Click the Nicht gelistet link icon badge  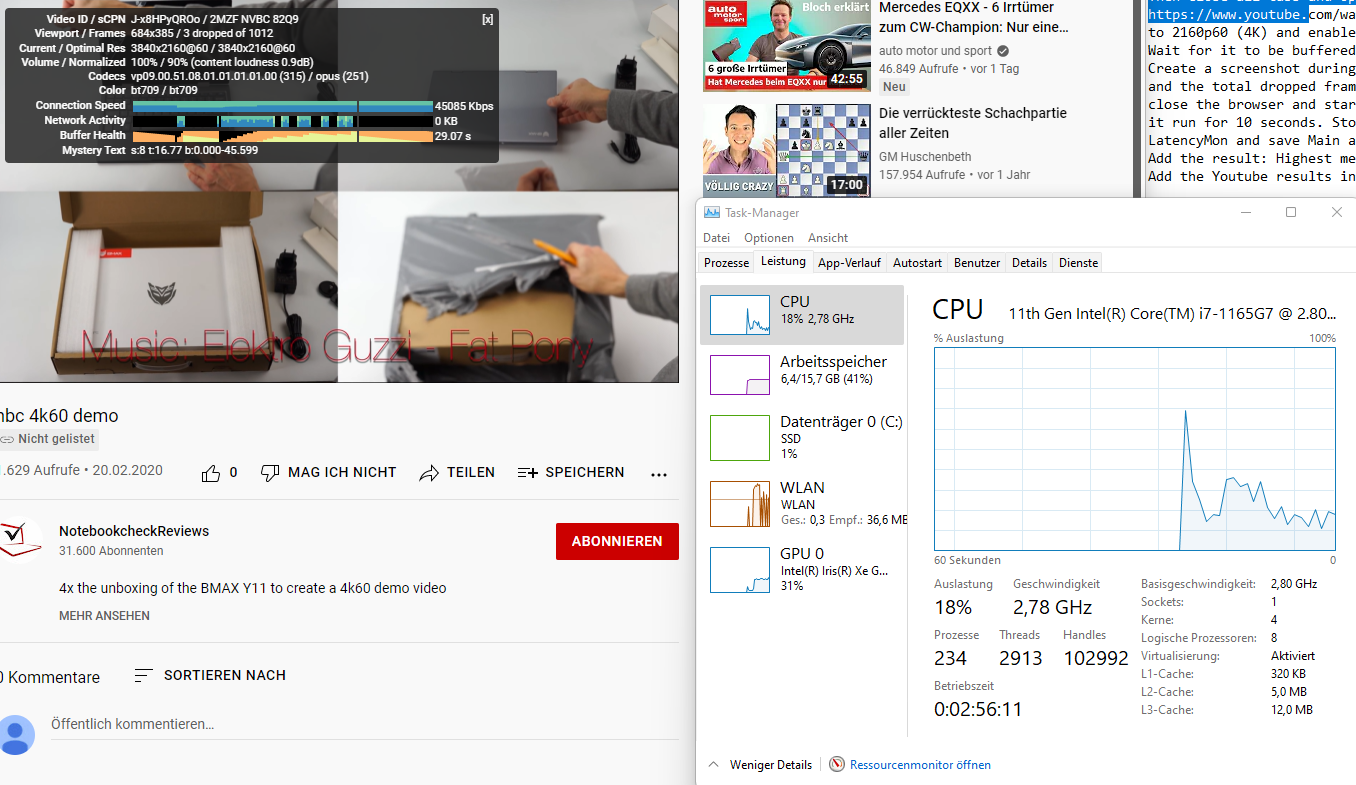[x=47, y=439]
